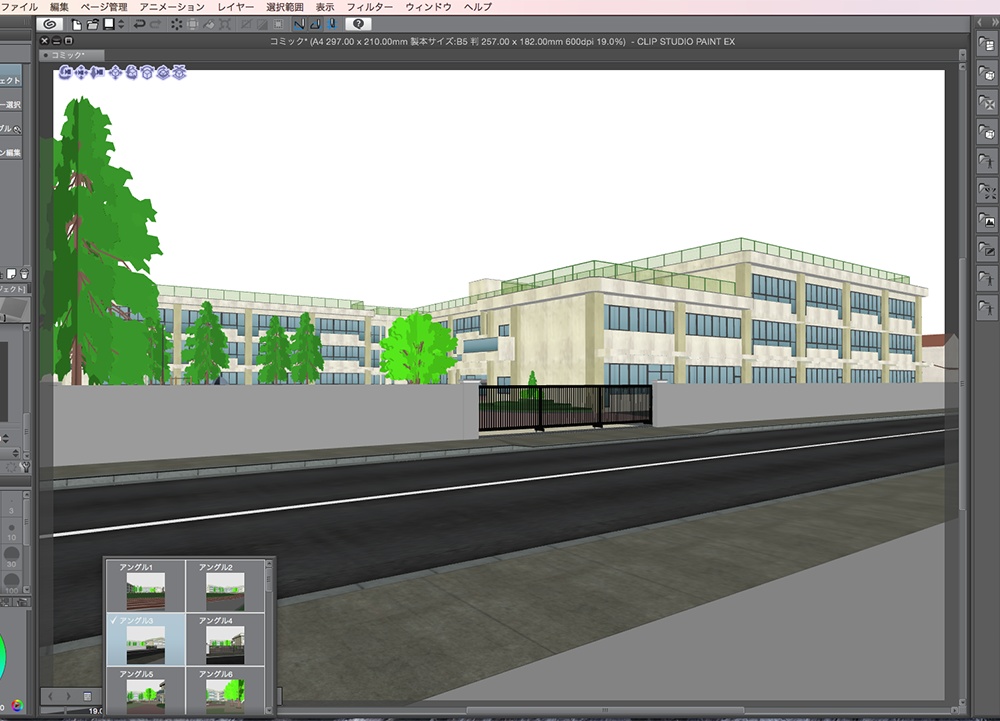Select the アングル4 camera preset
Viewport: 1000px width, 721px height.
(225, 639)
